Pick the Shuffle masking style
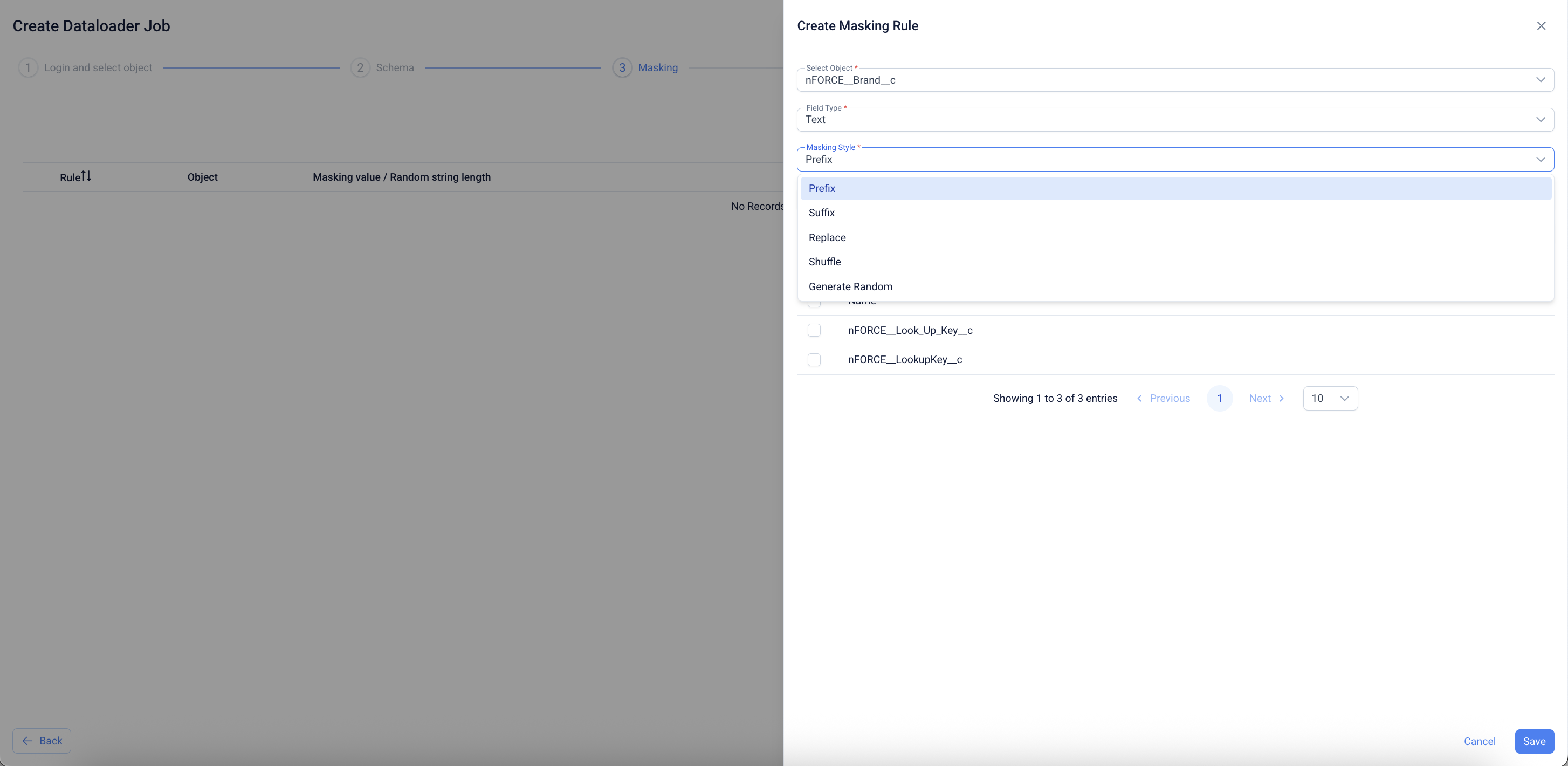This screenshot has height=766, width=1568. click(x=825, y=262)
